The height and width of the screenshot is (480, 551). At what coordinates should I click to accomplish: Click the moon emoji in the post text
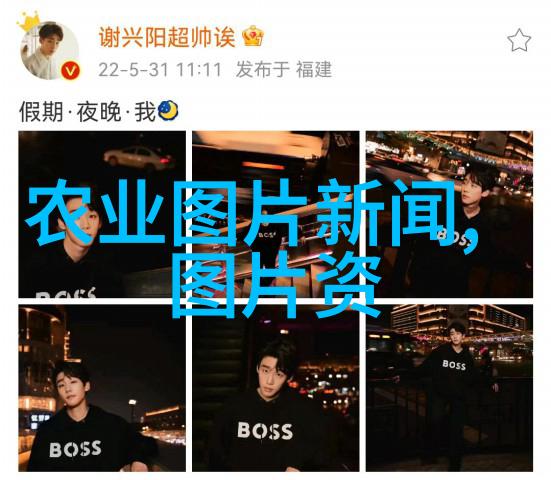(x=168, y=111)
